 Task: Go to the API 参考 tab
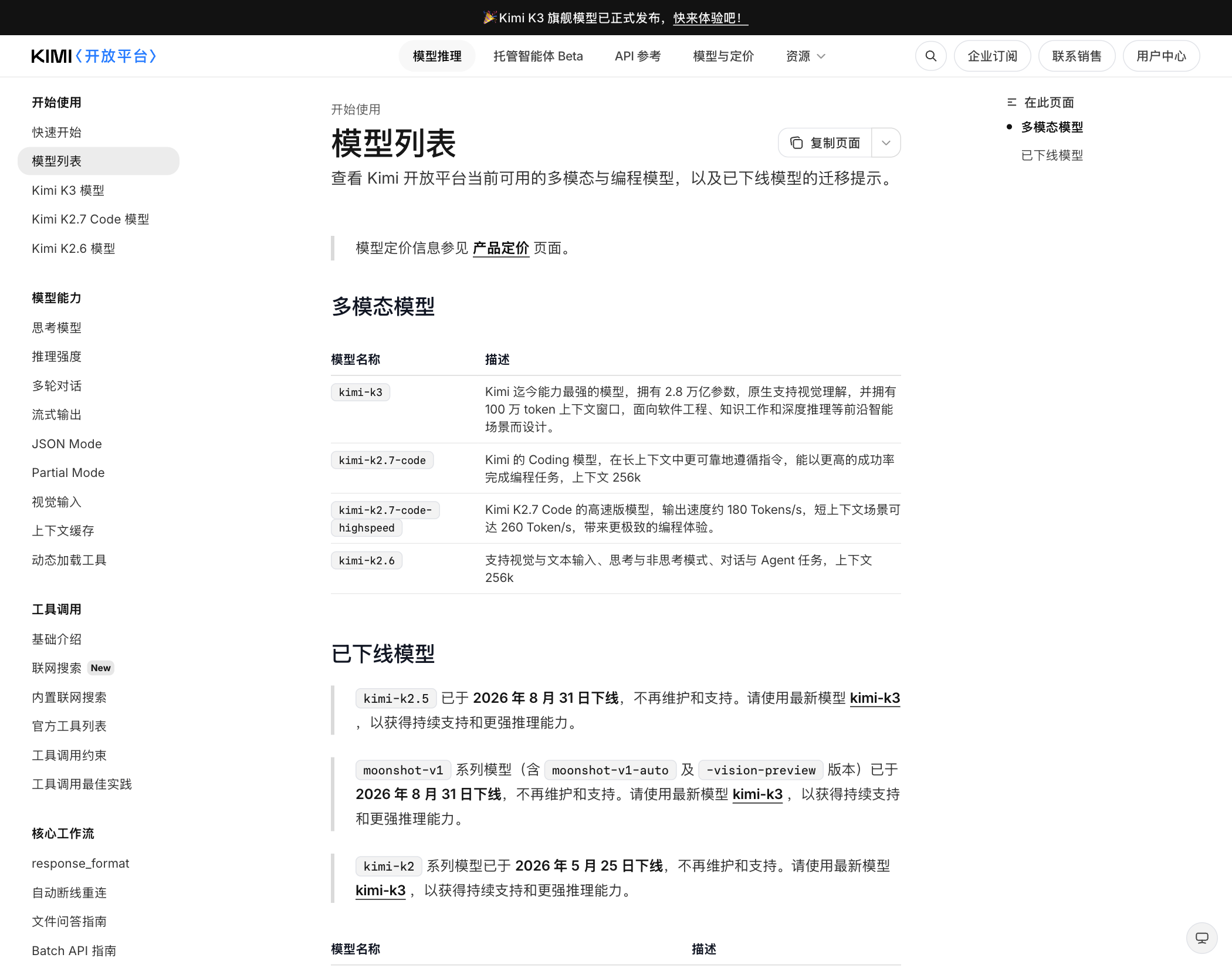click(638, 56)
